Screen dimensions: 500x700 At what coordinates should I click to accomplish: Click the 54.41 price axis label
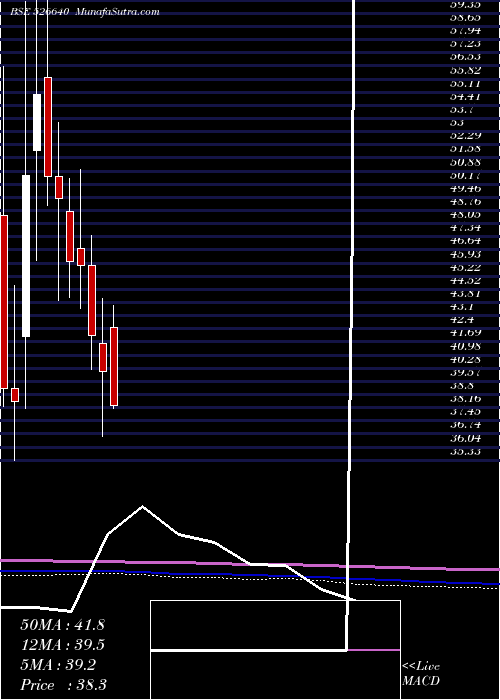465,96
